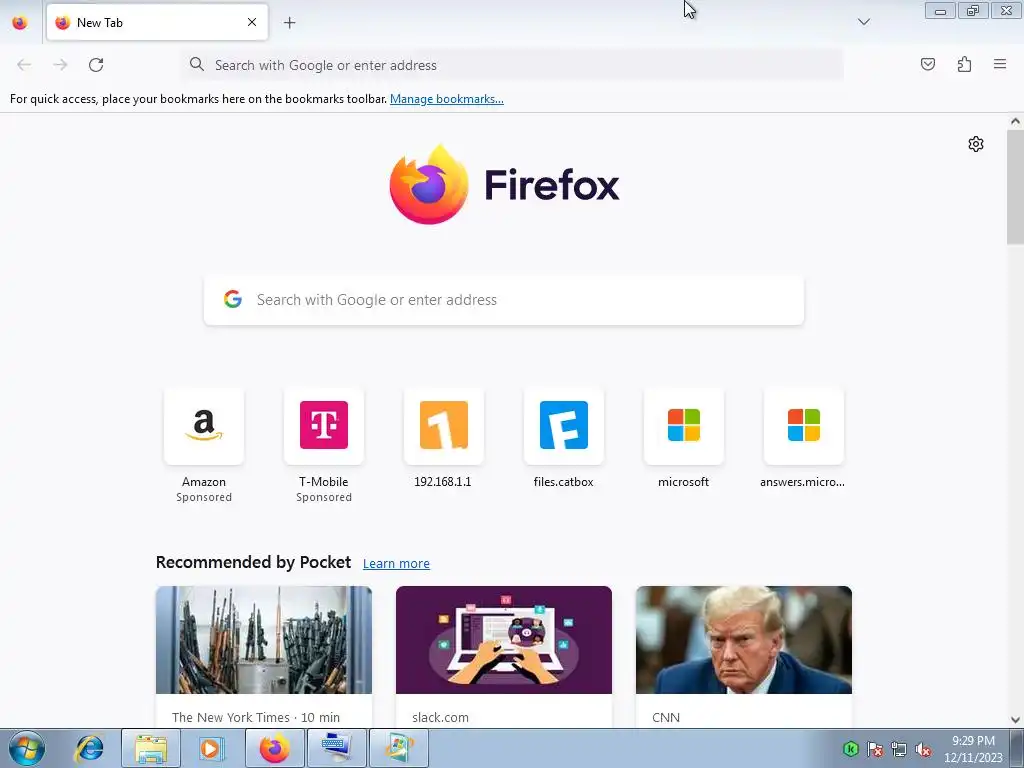Click the green K tray icon

click(850, 748)
